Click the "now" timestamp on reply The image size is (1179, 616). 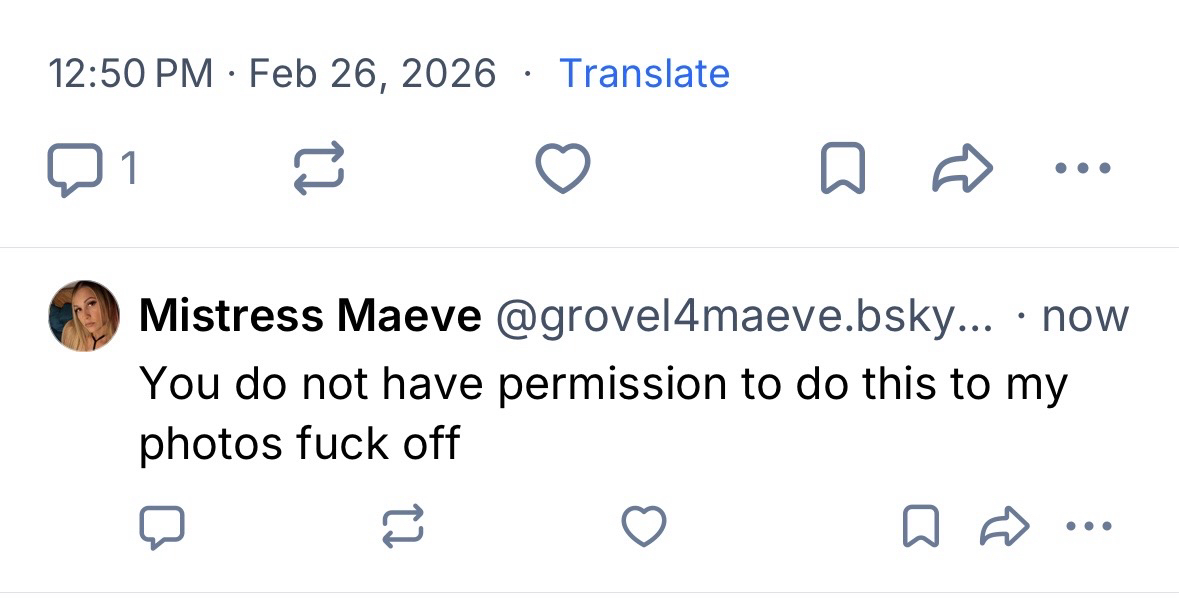pos(1084,317)
